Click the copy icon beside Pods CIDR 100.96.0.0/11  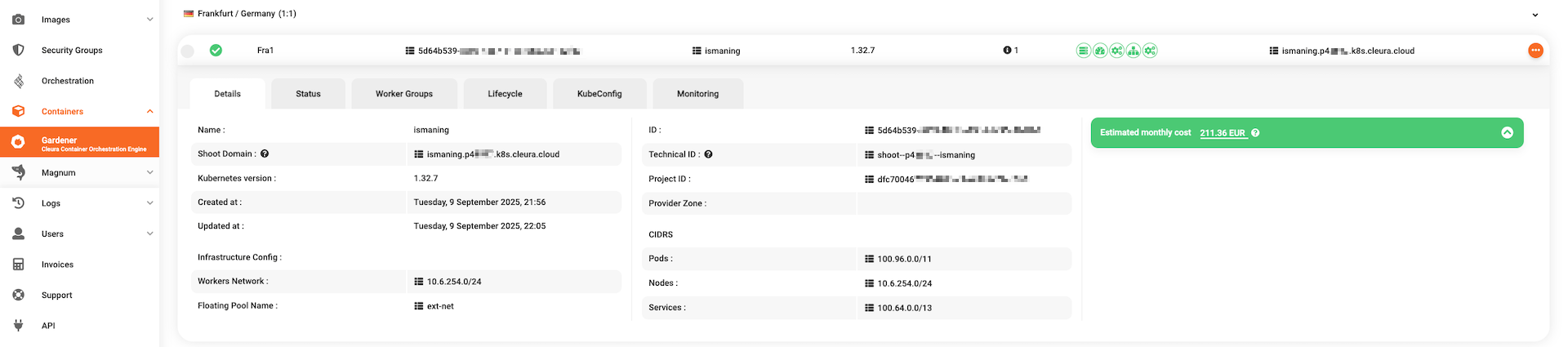pyautogui.click(x=869, y=259)
